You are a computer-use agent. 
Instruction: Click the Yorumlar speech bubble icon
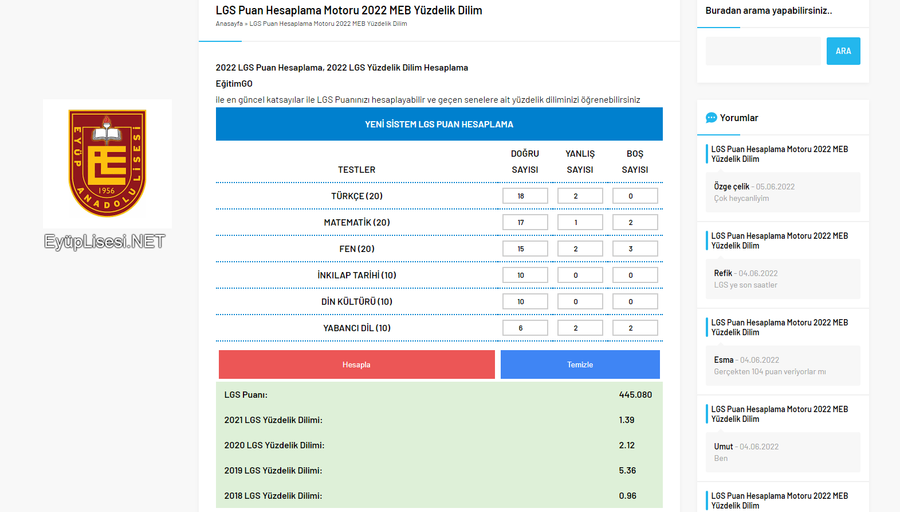(711, 118)
